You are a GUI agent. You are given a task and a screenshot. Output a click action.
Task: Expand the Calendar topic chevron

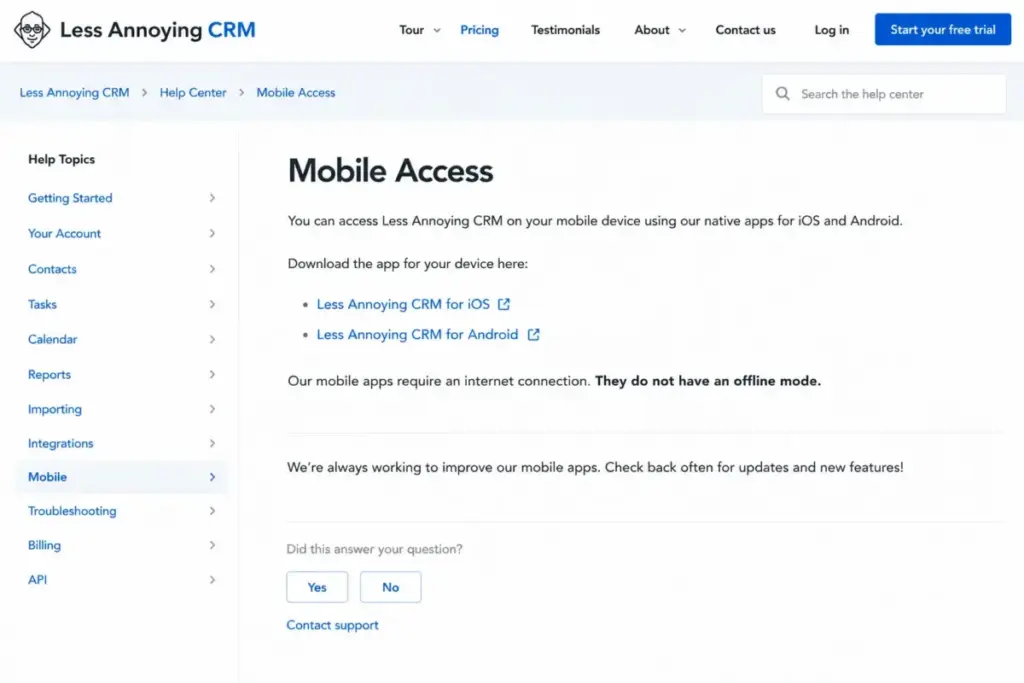click(212, 340)
